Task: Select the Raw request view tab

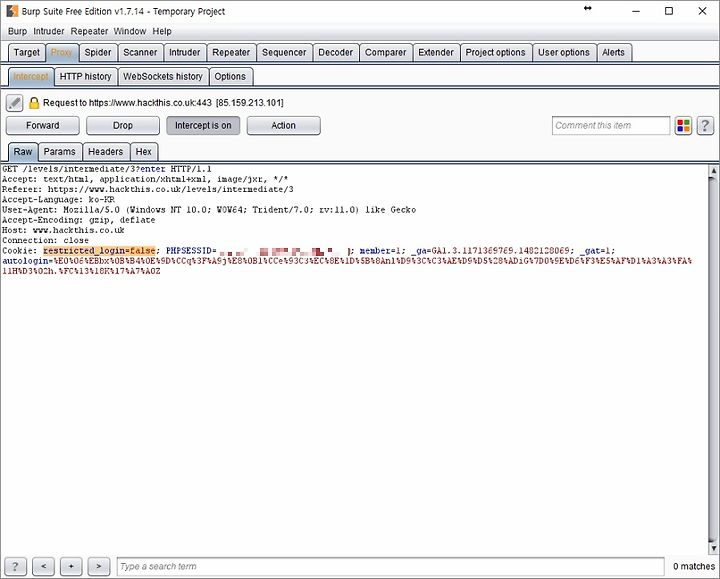Action: pos(23,152)
